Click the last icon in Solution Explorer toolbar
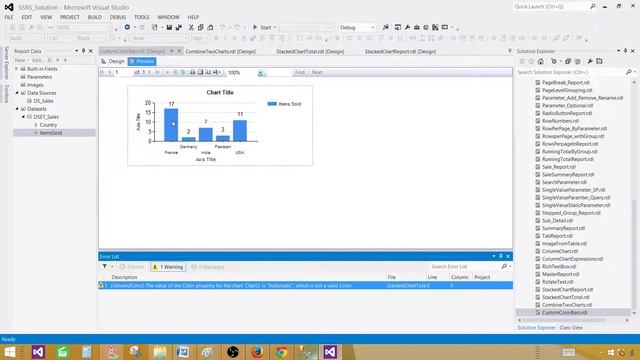 [599, 62]
